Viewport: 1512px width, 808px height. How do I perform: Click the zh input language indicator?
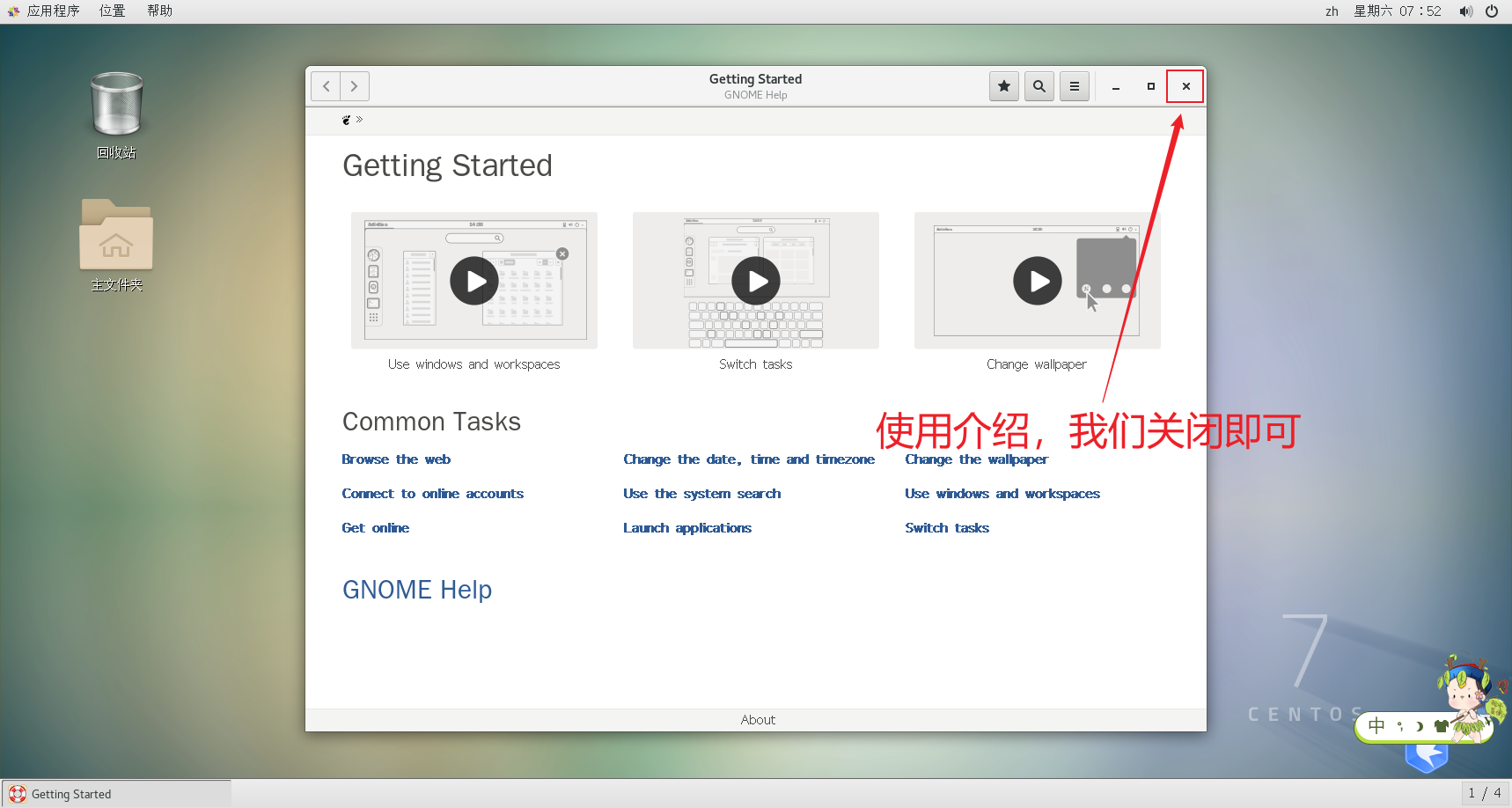click(1332, 11)
